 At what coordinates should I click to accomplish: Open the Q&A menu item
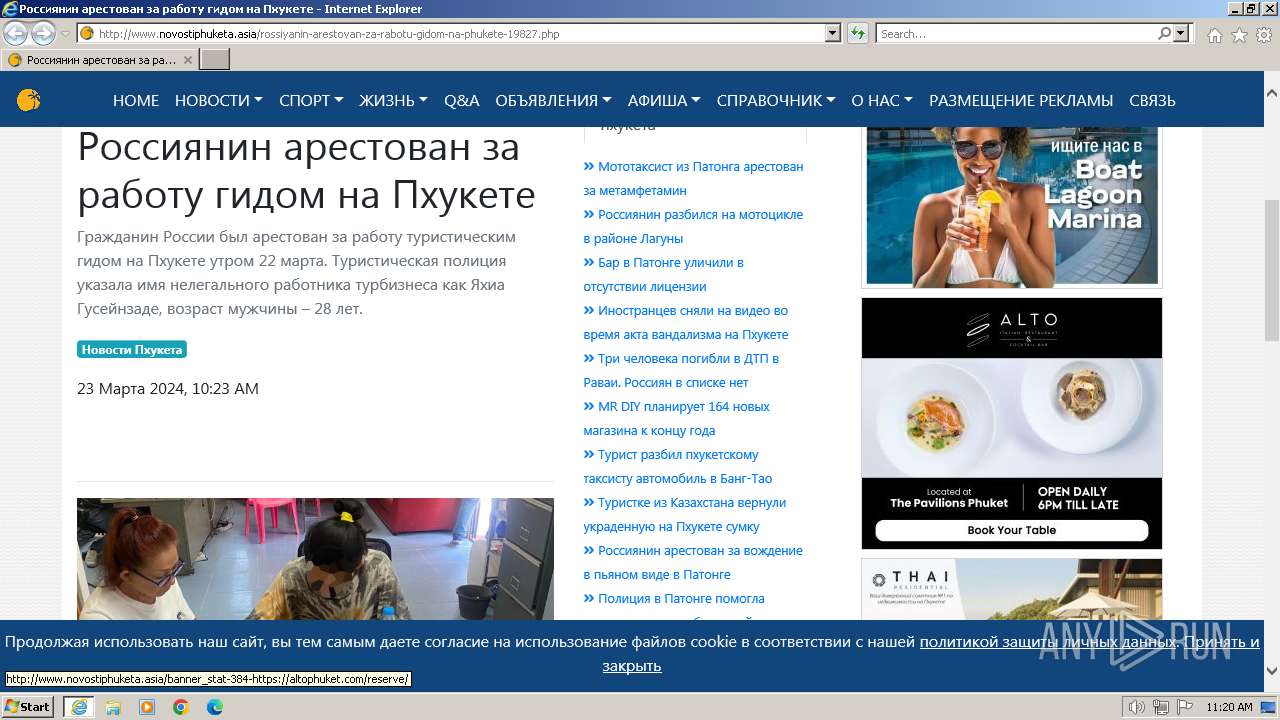point(462,100)
